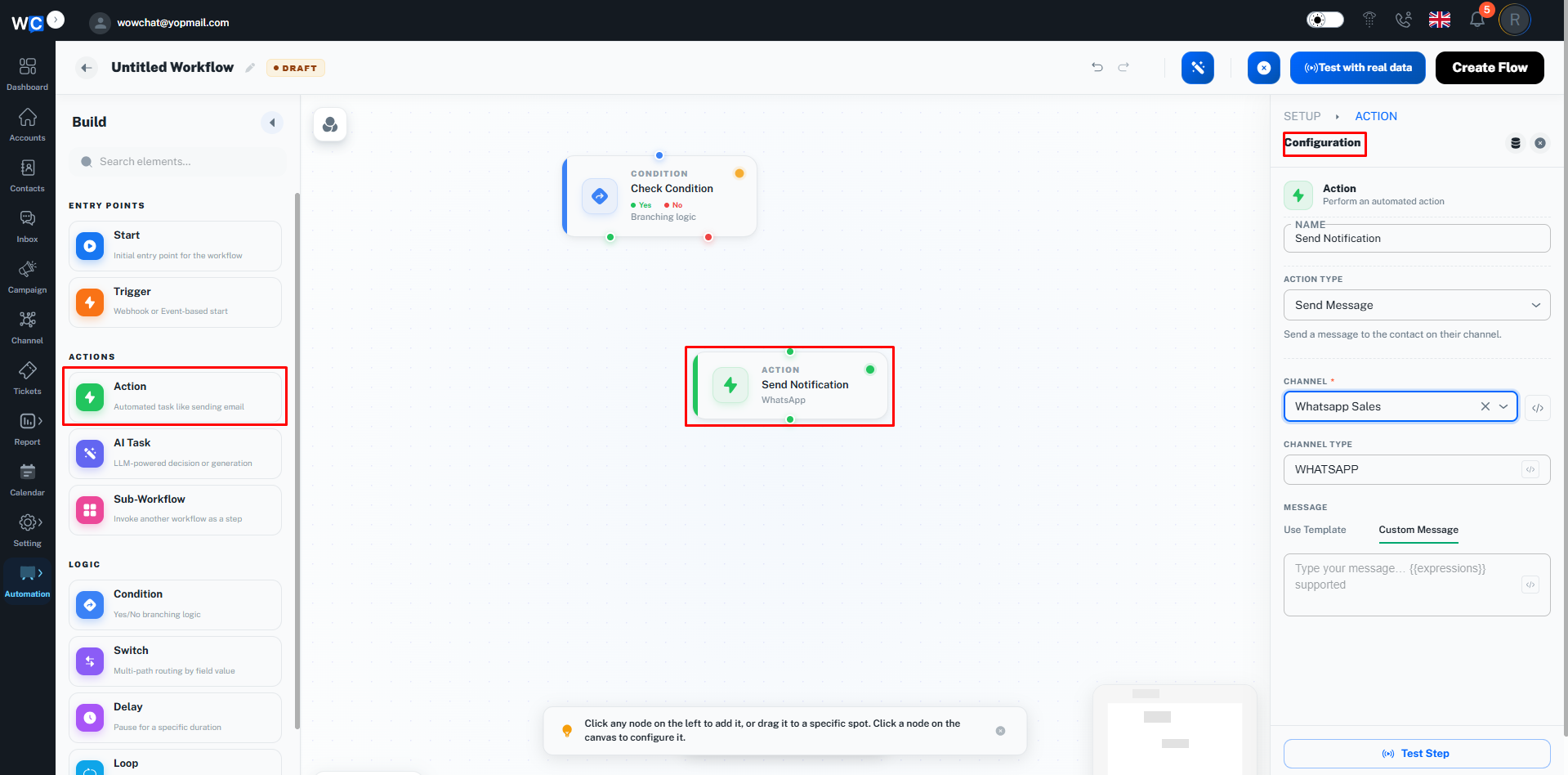Dismiss the canvas hint message

tap(1000, 731)
